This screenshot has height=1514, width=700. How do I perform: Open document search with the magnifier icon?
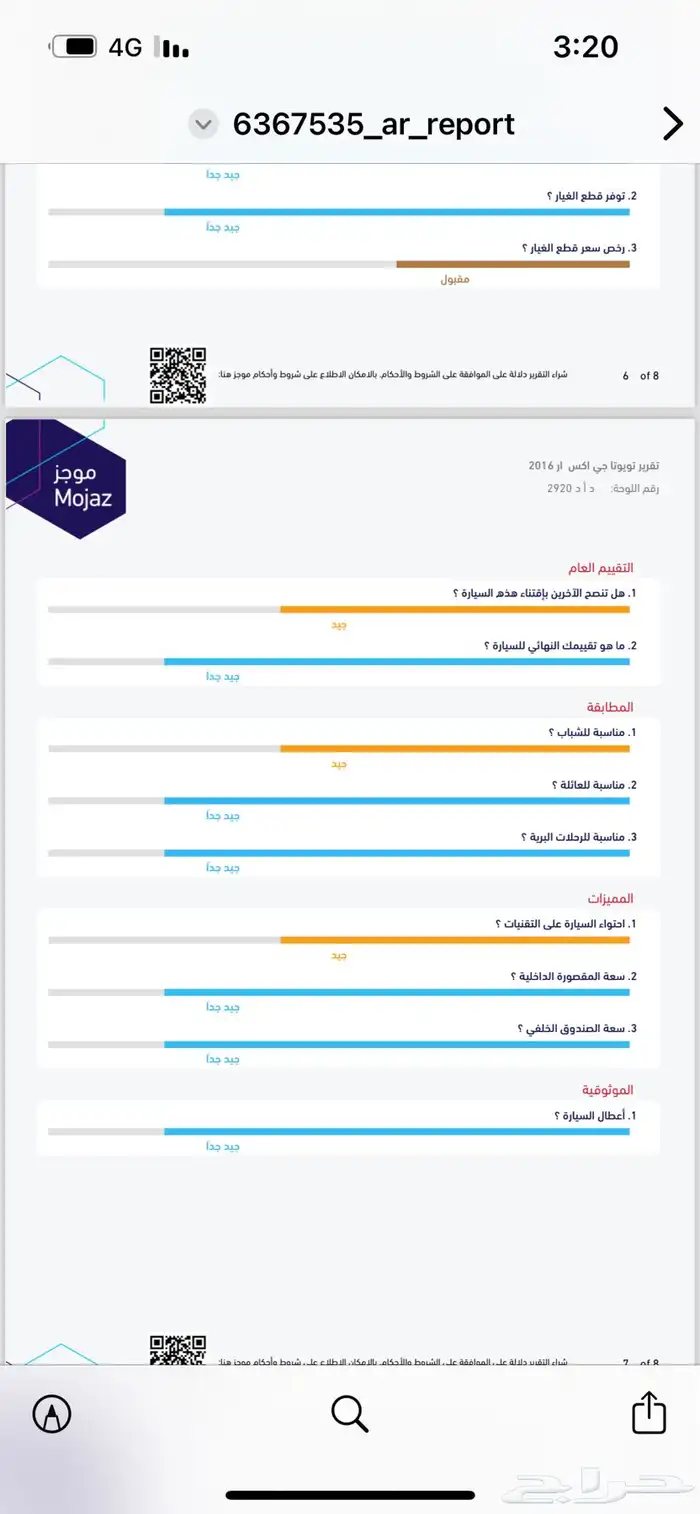click(348, 1413)
